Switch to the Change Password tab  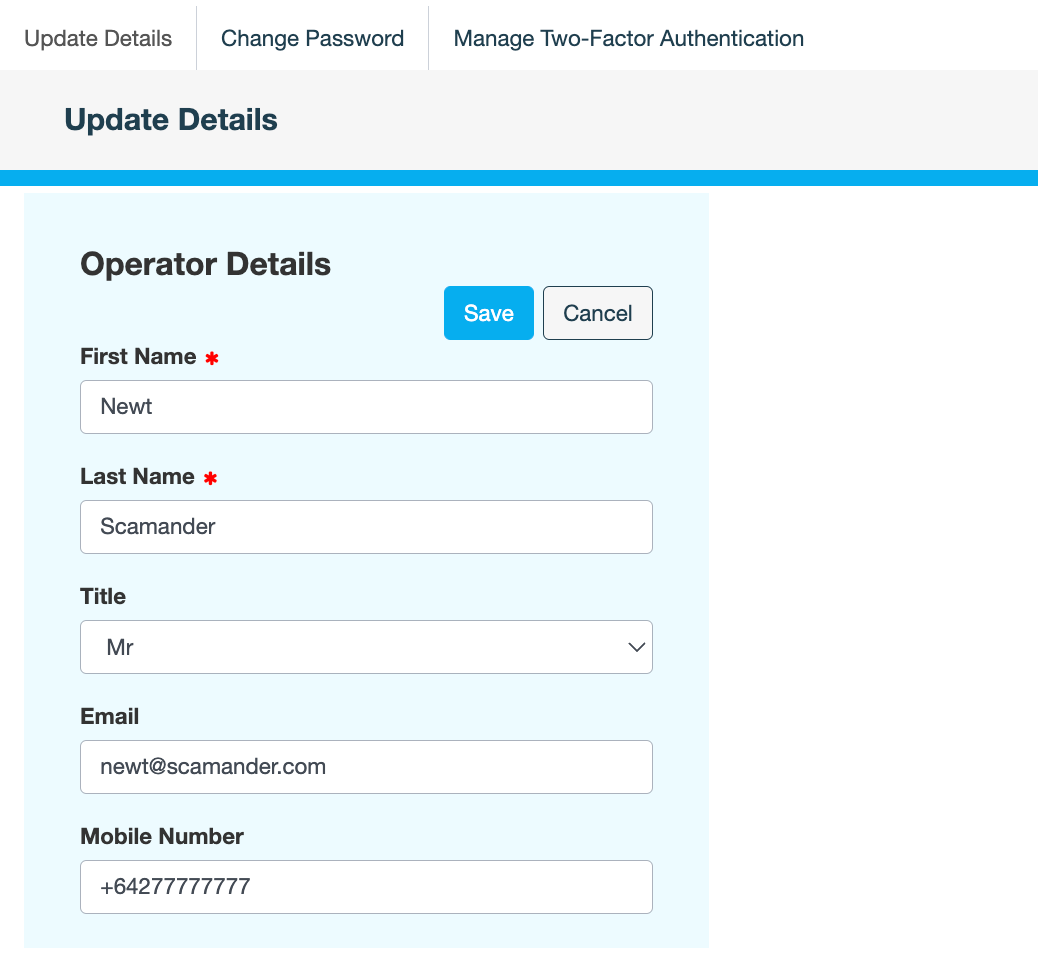coord(312,39)
